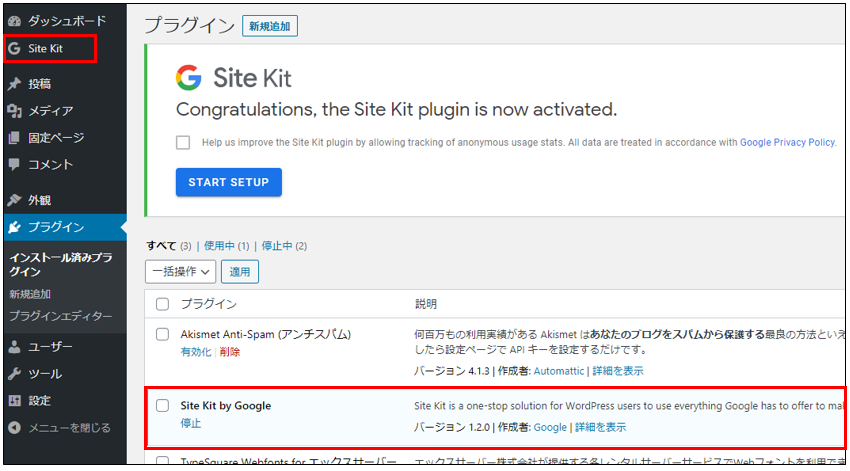Viewport: 850px width, 471px height.
Task: Click the settings sliders icon for 設定
Action: coord(15,401)
